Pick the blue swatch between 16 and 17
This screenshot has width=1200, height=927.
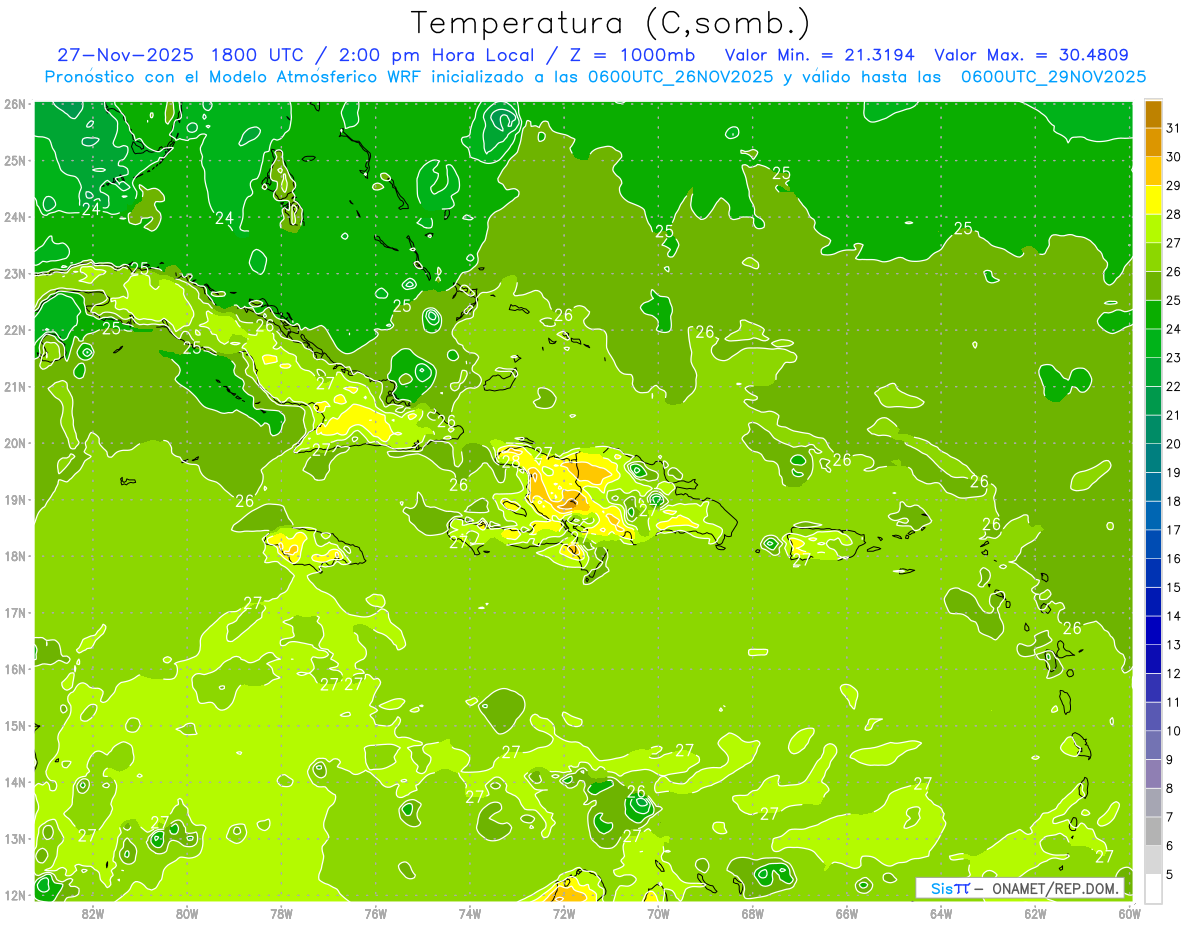(1153, 544)
